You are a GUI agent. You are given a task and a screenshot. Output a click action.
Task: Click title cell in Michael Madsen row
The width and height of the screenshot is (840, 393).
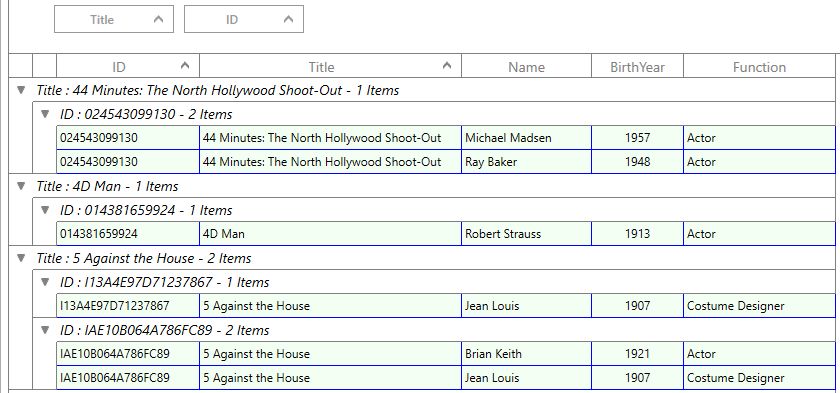tap(330, 138)
